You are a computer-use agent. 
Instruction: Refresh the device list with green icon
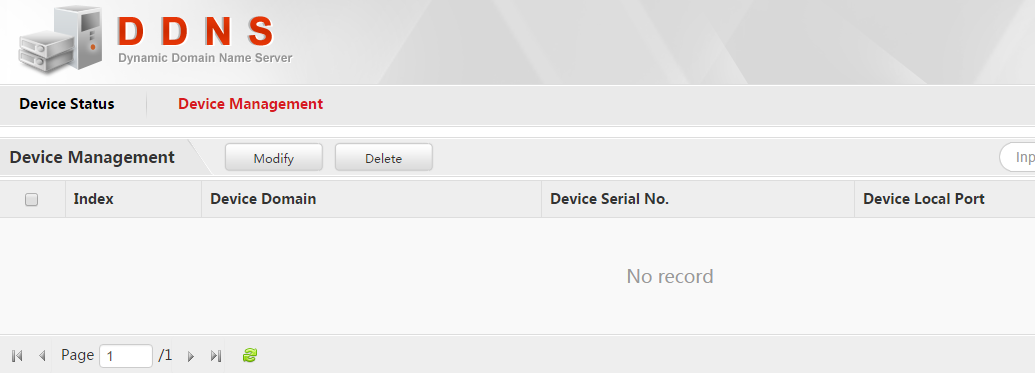click(x=250, y=356)
